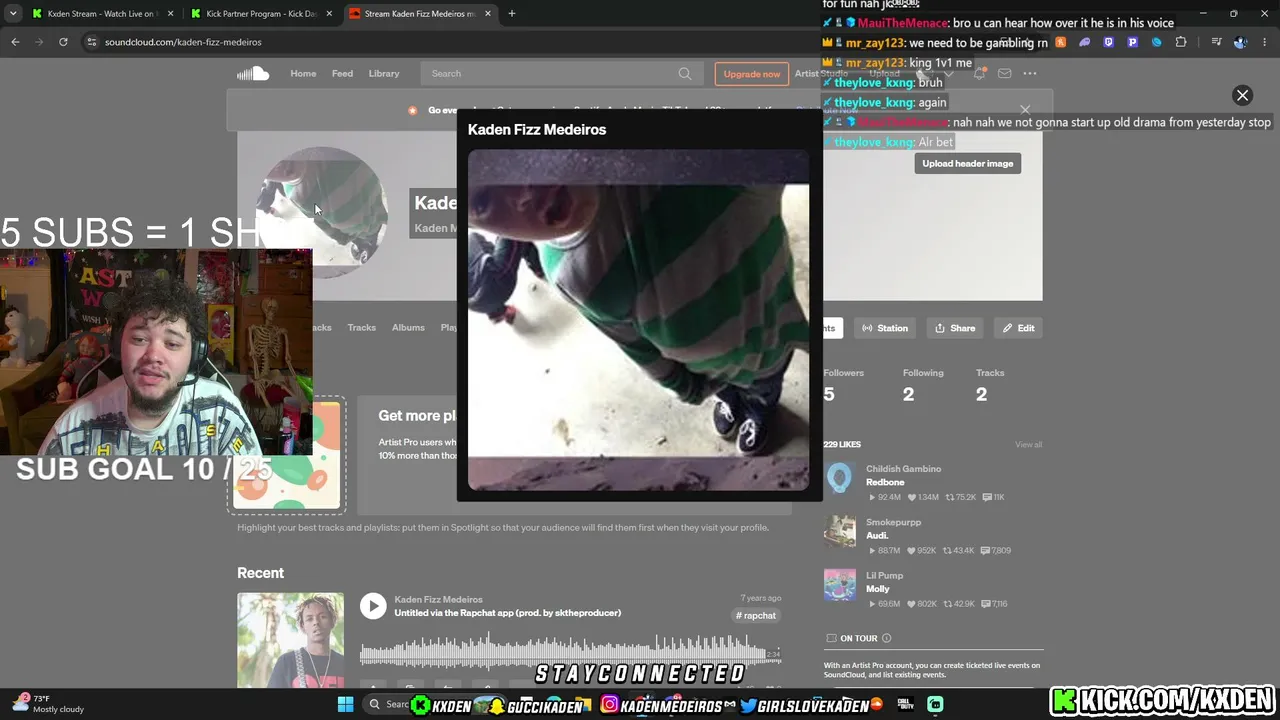The height and width of the screenshot is (720, 1280).
Task: Go to SoundCloud Home
Action: pyautogui.click(x=303, y=73)
